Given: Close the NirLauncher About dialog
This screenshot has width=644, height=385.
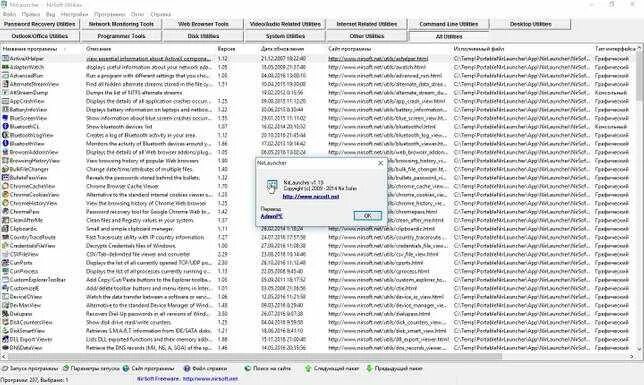Looking at the screenshot, I should point(380,163).
